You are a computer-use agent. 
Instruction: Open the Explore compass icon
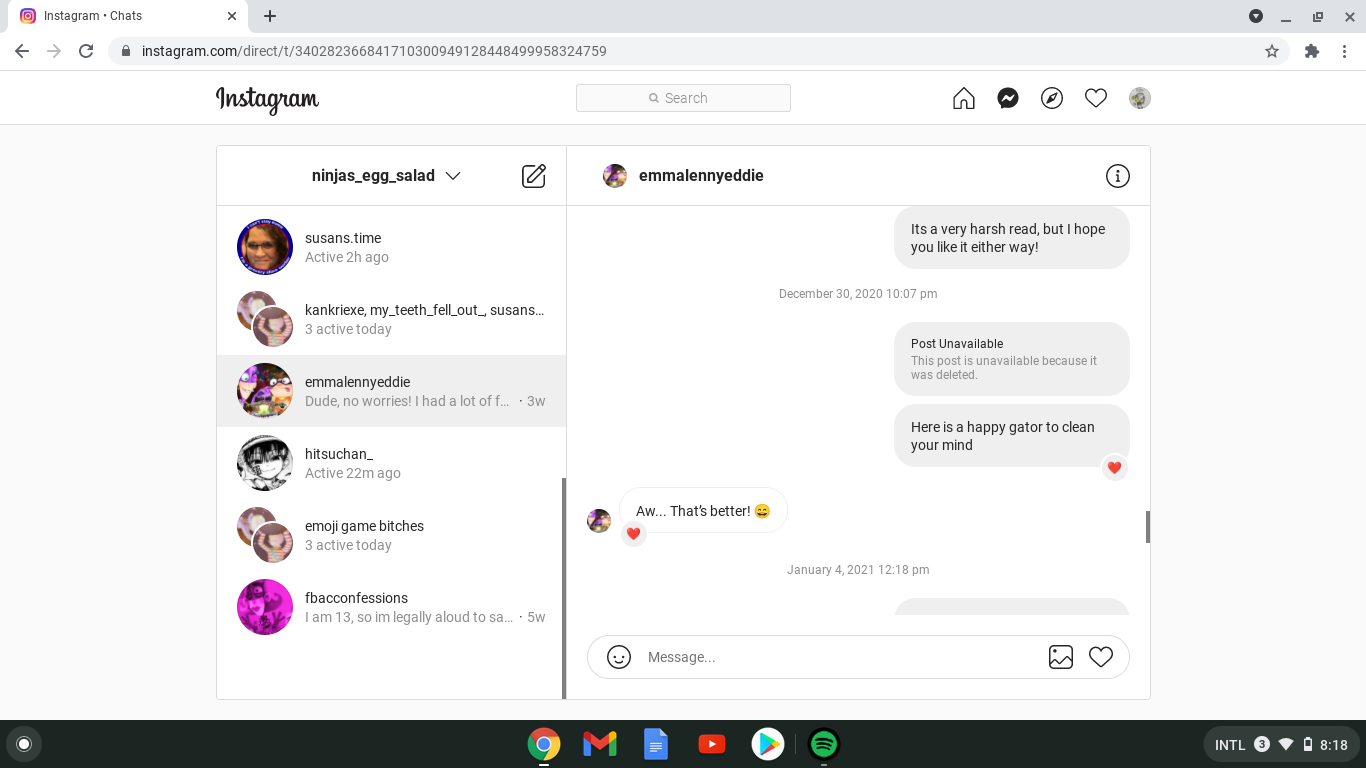pyautogui.click(x=1052, y=98)
